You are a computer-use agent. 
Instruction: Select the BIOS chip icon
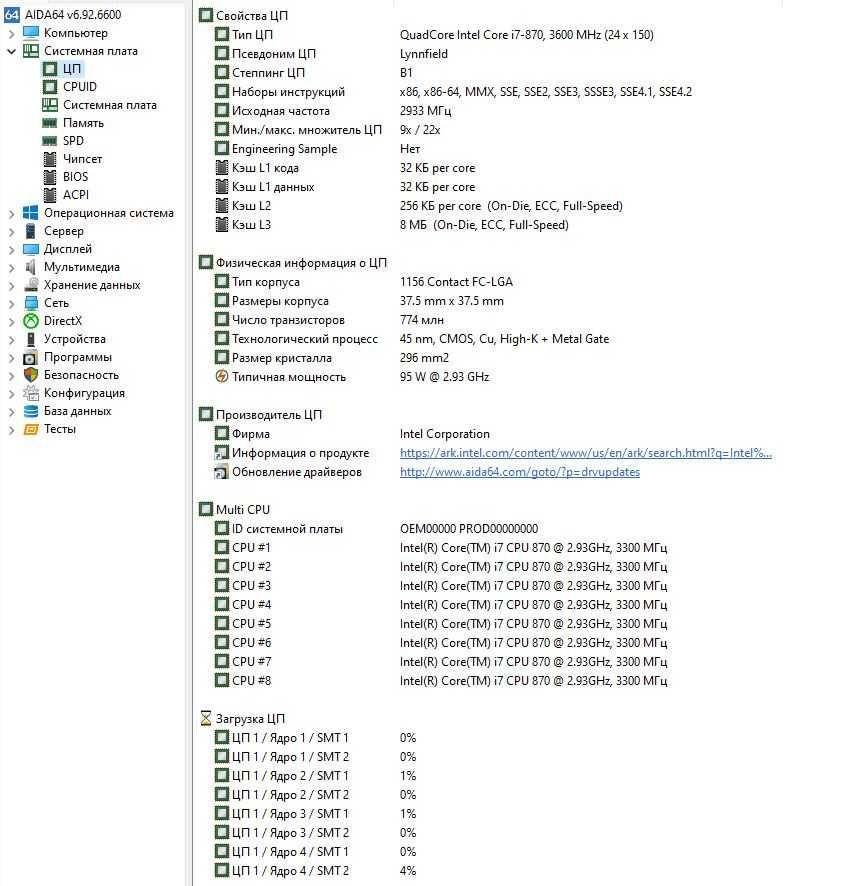point(50,177)
